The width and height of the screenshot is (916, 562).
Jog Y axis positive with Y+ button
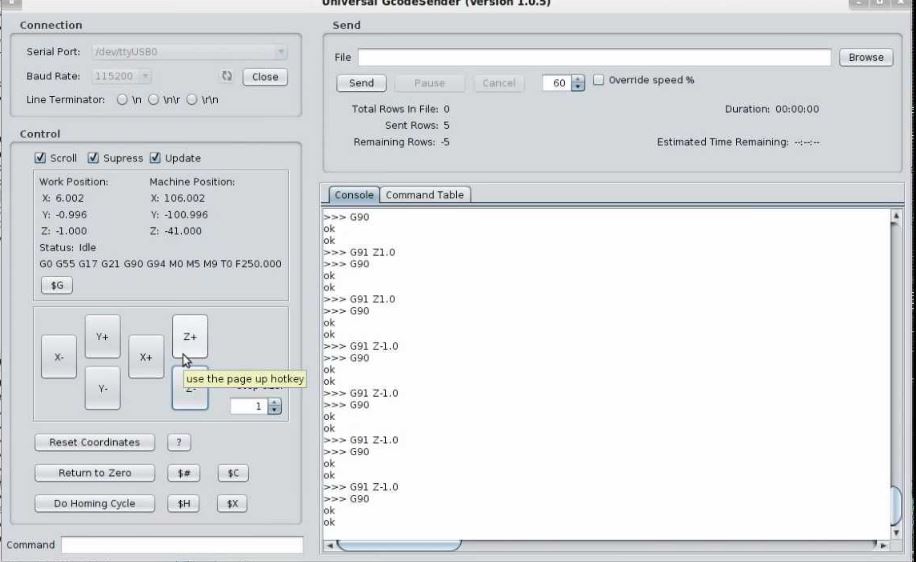(103, 336)
